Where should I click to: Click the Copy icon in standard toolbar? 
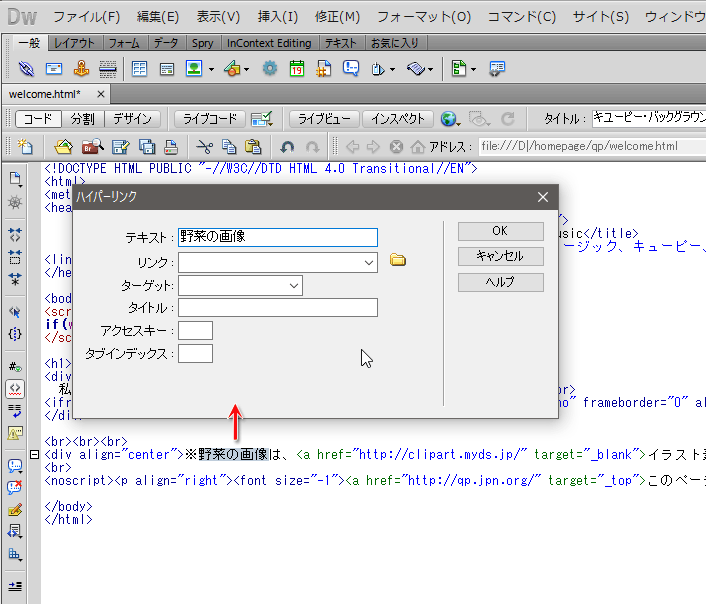pyautogui.click(x=229, y=146)
